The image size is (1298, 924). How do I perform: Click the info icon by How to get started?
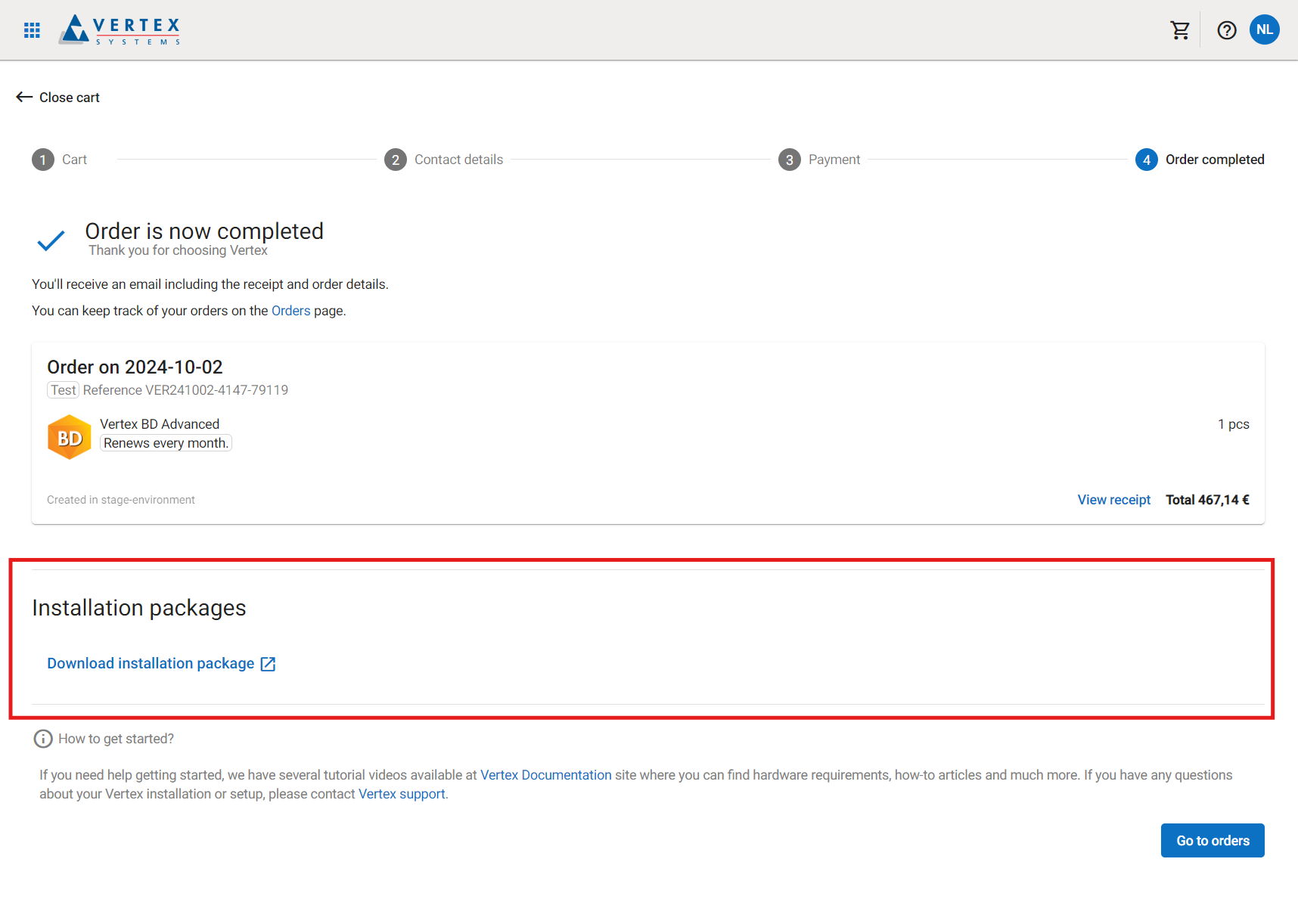click(x=43, y=739)
